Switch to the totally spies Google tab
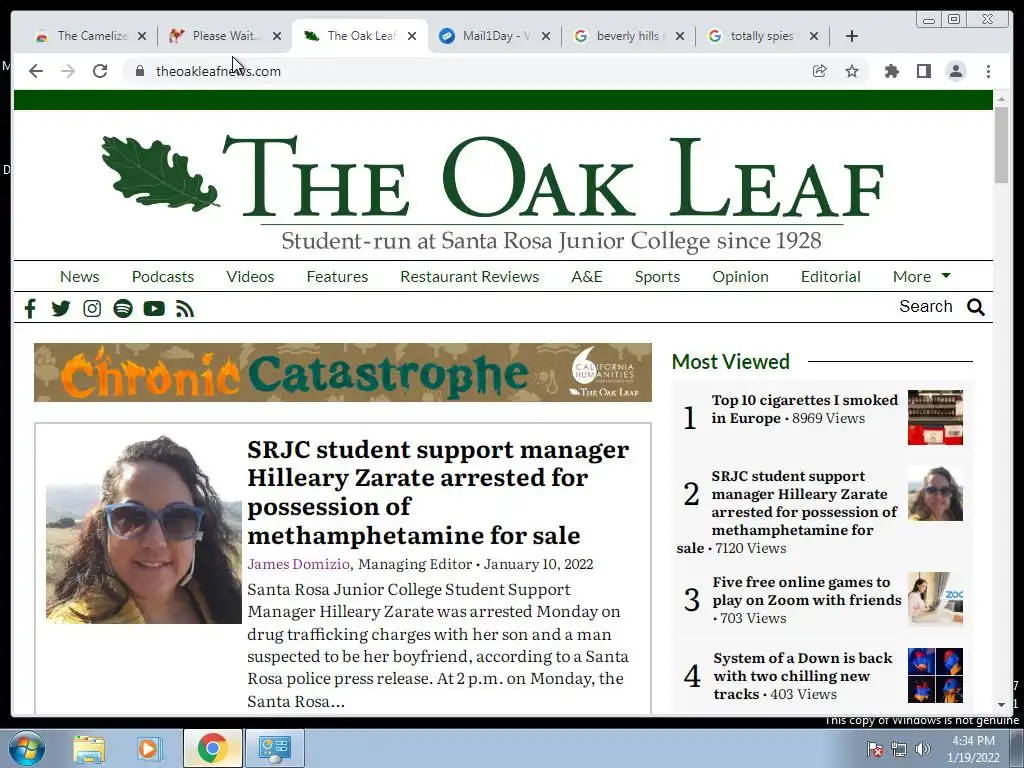The image size is (1024, 768). click(x=763, y=36)
